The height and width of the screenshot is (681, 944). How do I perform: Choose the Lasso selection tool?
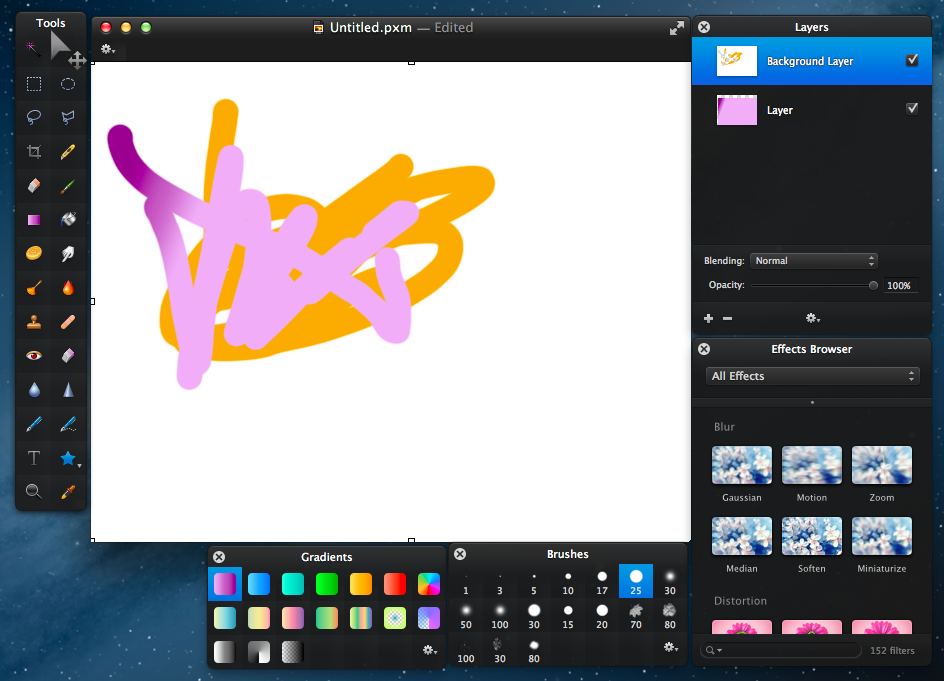(34, 118)
